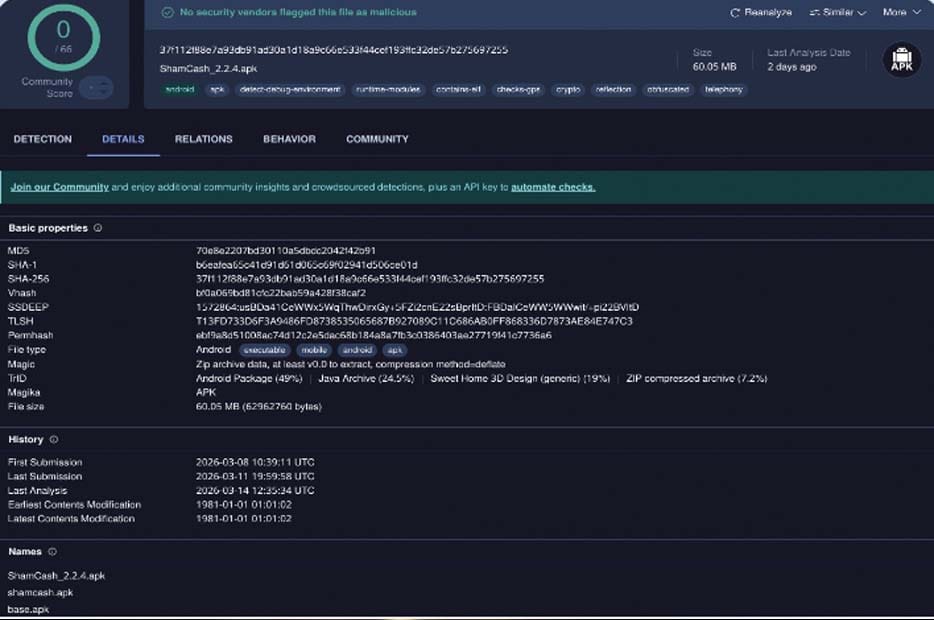This screenshot has width=934, height=620.
Task: Click the green checkmark no-detections icon
Action: pyautogui.click(x=167, y=13)
